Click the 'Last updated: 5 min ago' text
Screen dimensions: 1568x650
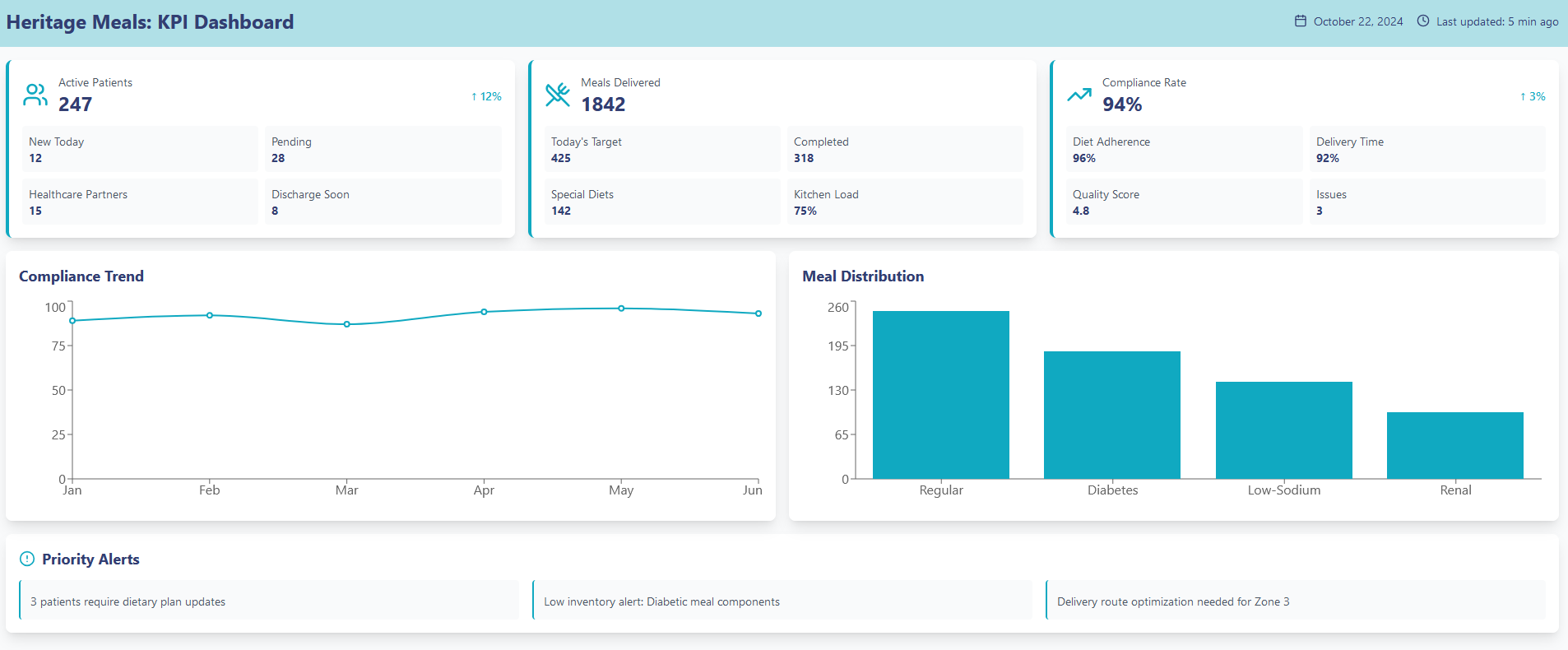coord(1497,21)
